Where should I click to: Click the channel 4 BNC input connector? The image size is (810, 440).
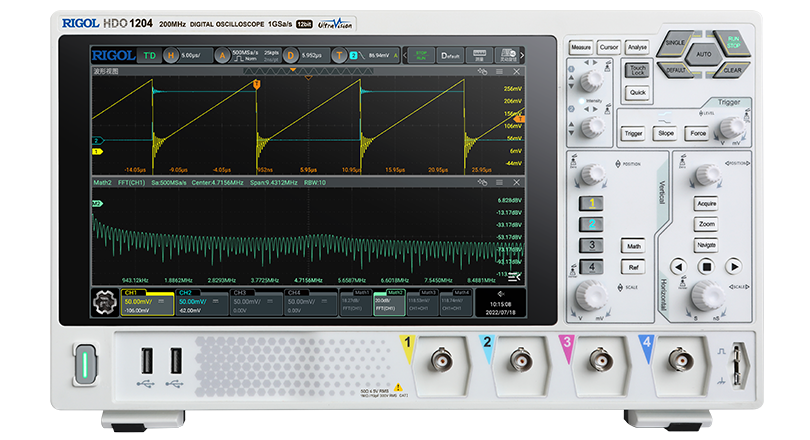(x=680, y=360)
